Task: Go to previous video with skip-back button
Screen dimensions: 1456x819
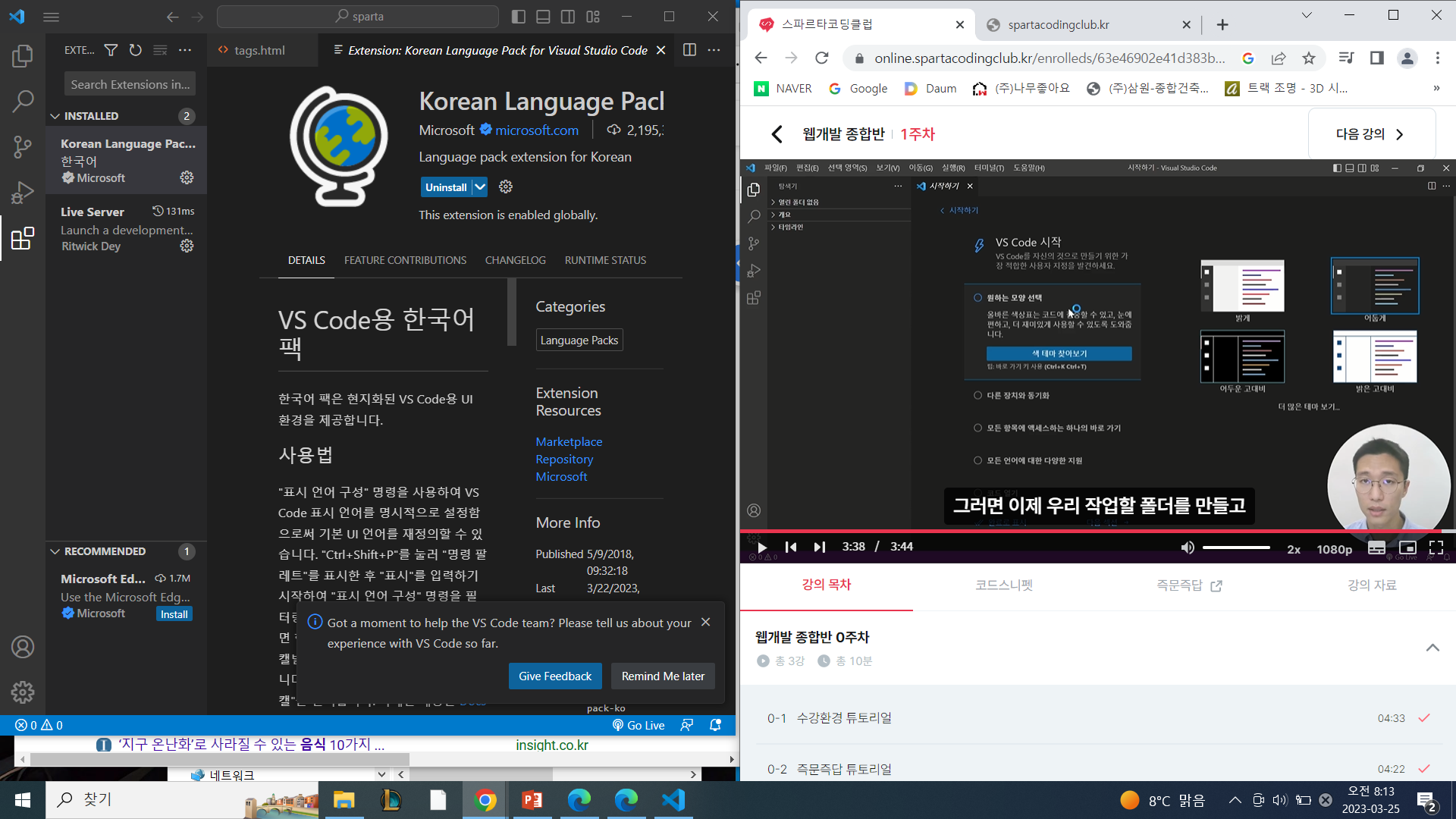Action: click(791, 547)
